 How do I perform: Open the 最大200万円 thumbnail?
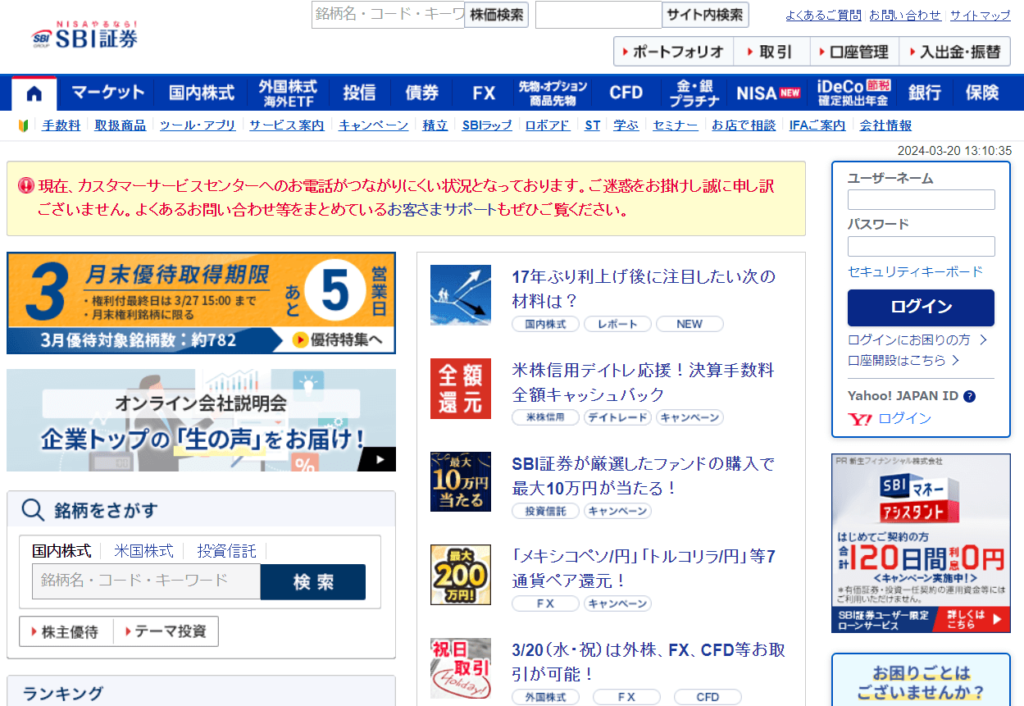[x=460, y=575]
